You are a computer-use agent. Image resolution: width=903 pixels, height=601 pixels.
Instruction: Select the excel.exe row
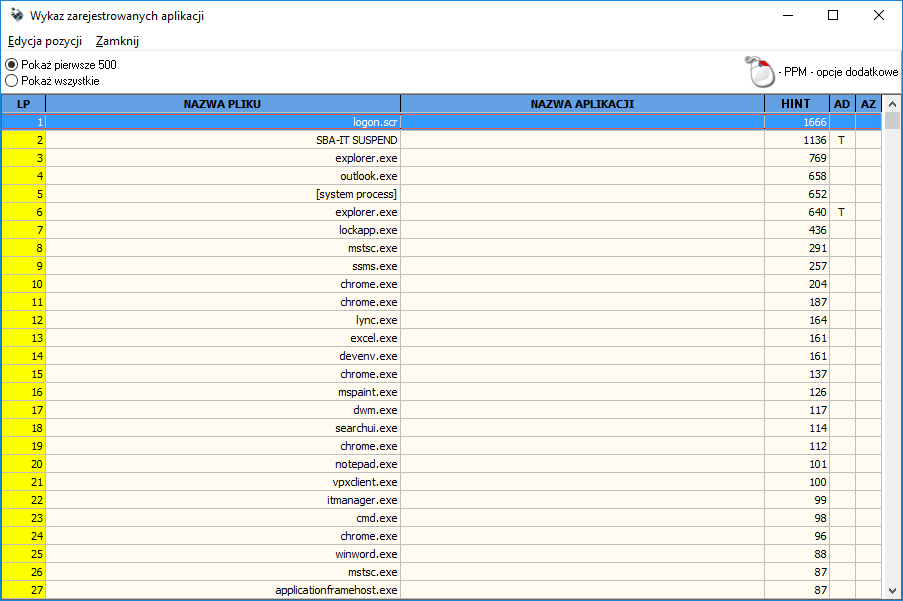[x=442, y=338]
